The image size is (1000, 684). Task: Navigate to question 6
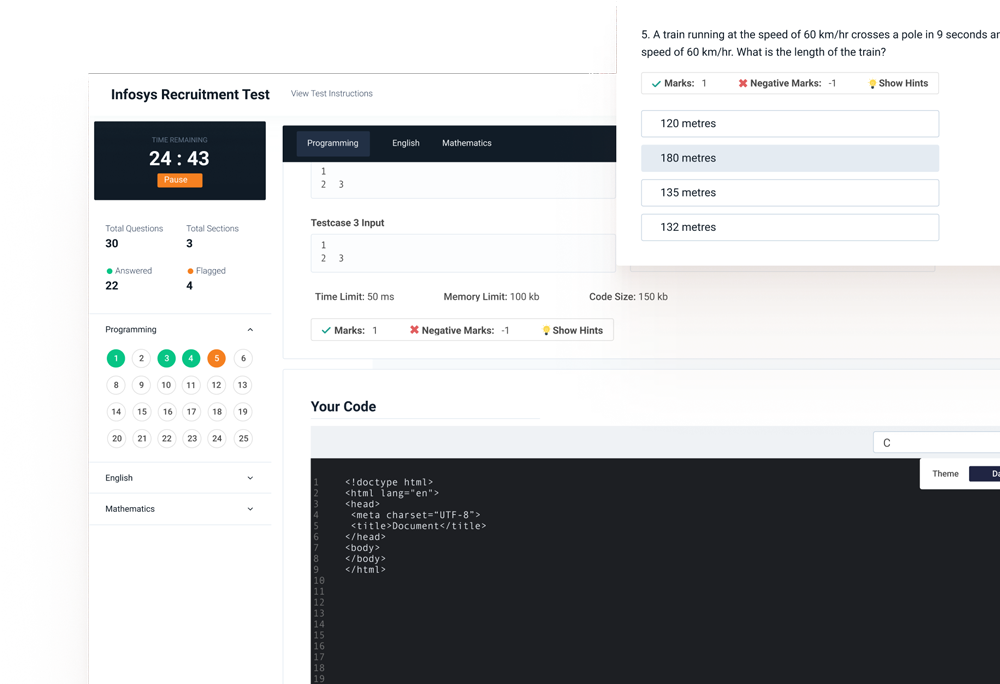point(243,358)
